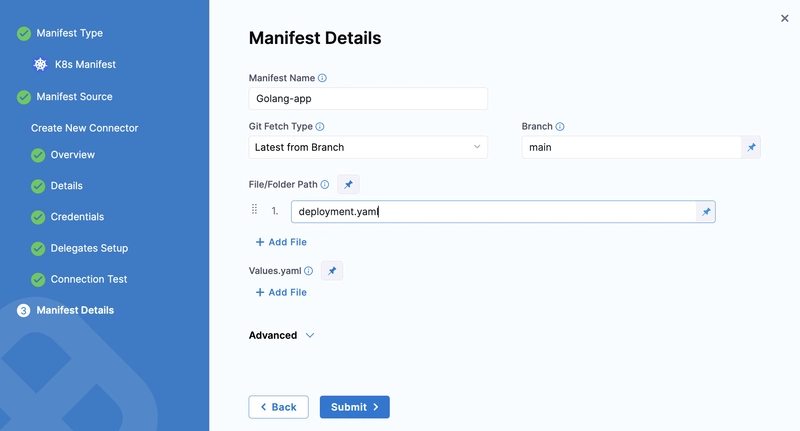Open the Connection Test step
This screenshot has height=431, width=800.
pos(89,279)
